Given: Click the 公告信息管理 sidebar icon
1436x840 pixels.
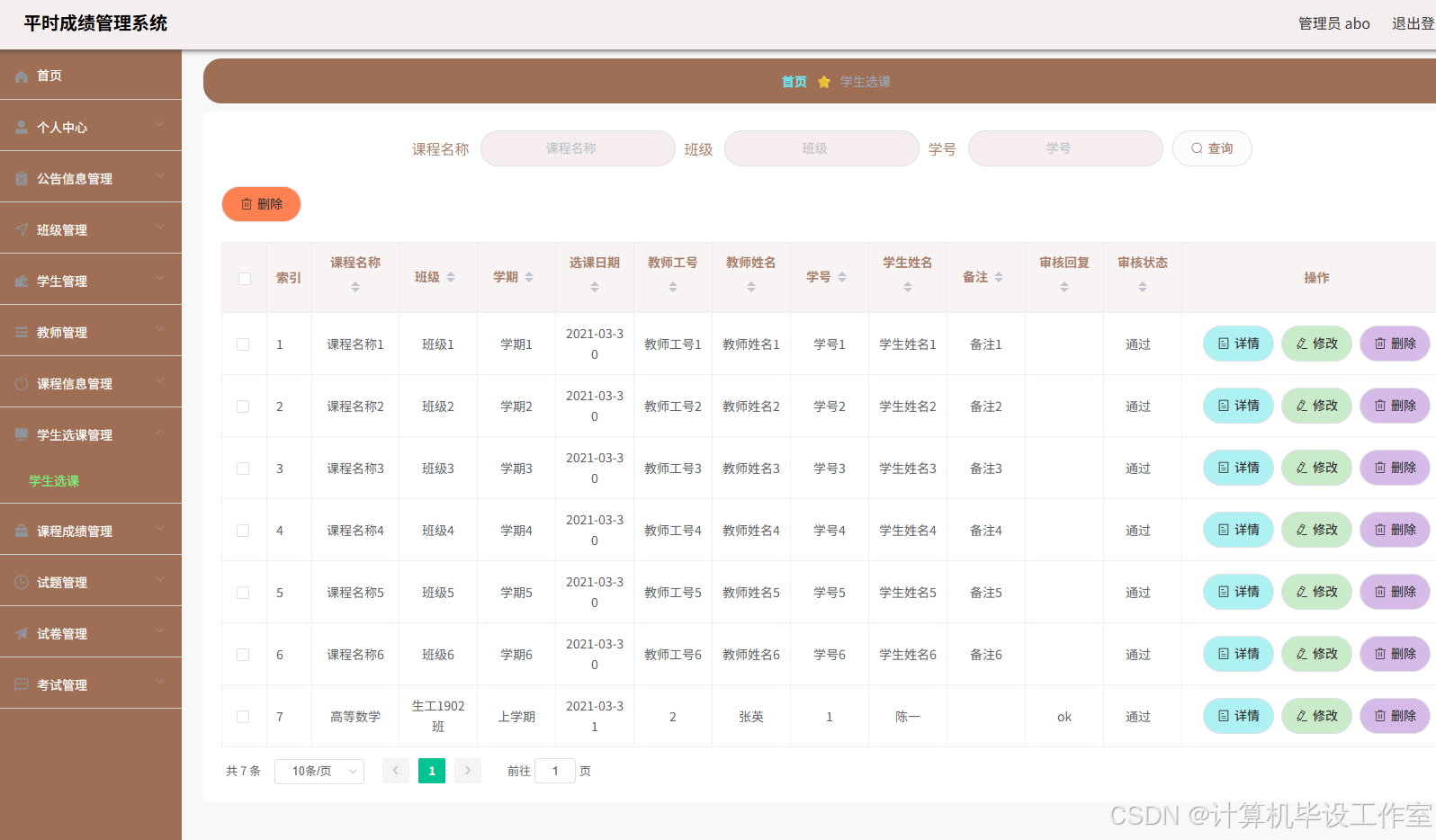Looking at the screenshot, I should [x=22, y=179].
